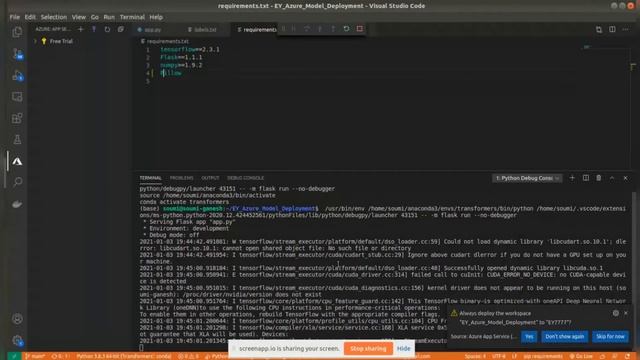The width and height of the screenshot is (640, 360).
Task: Open the Terminal menu
Action: pyautogui.click(x=132, y=17)
